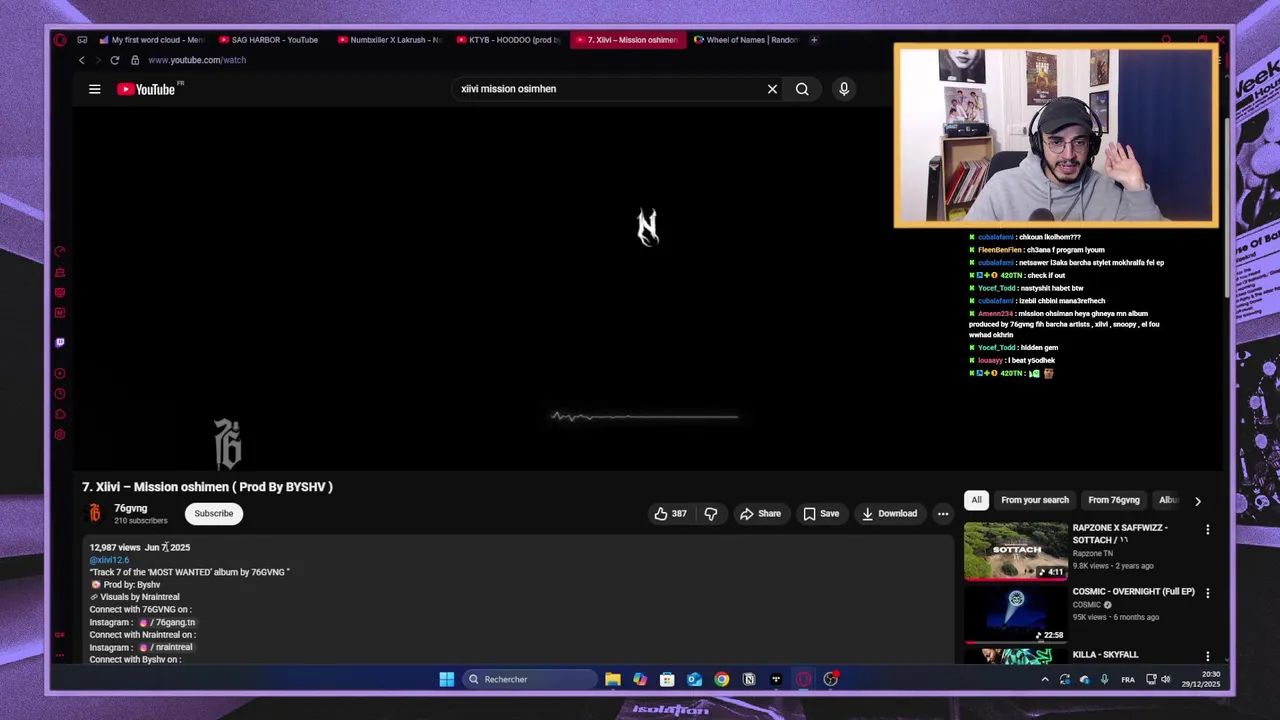The image size is (1280, 720).
Task: Switch to KTYB HOODOO tab
Action: click(507, 40)
